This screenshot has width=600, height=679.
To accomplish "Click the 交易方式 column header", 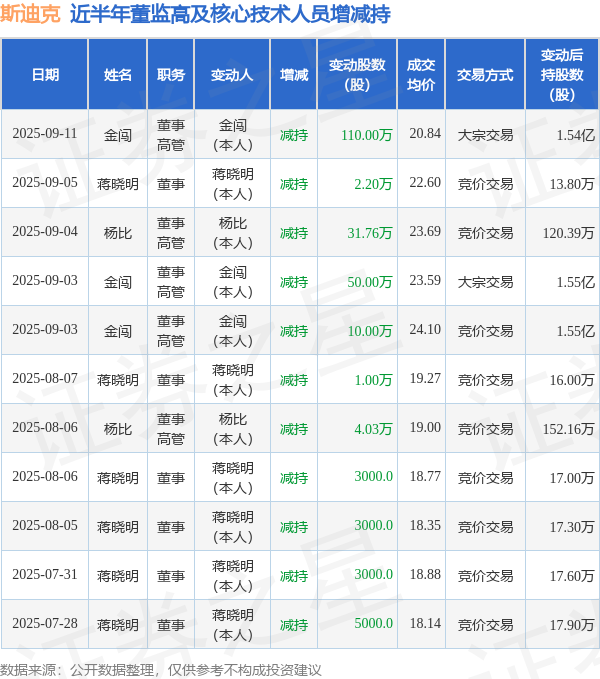I will pyautogui.click(x=485, y=74).
